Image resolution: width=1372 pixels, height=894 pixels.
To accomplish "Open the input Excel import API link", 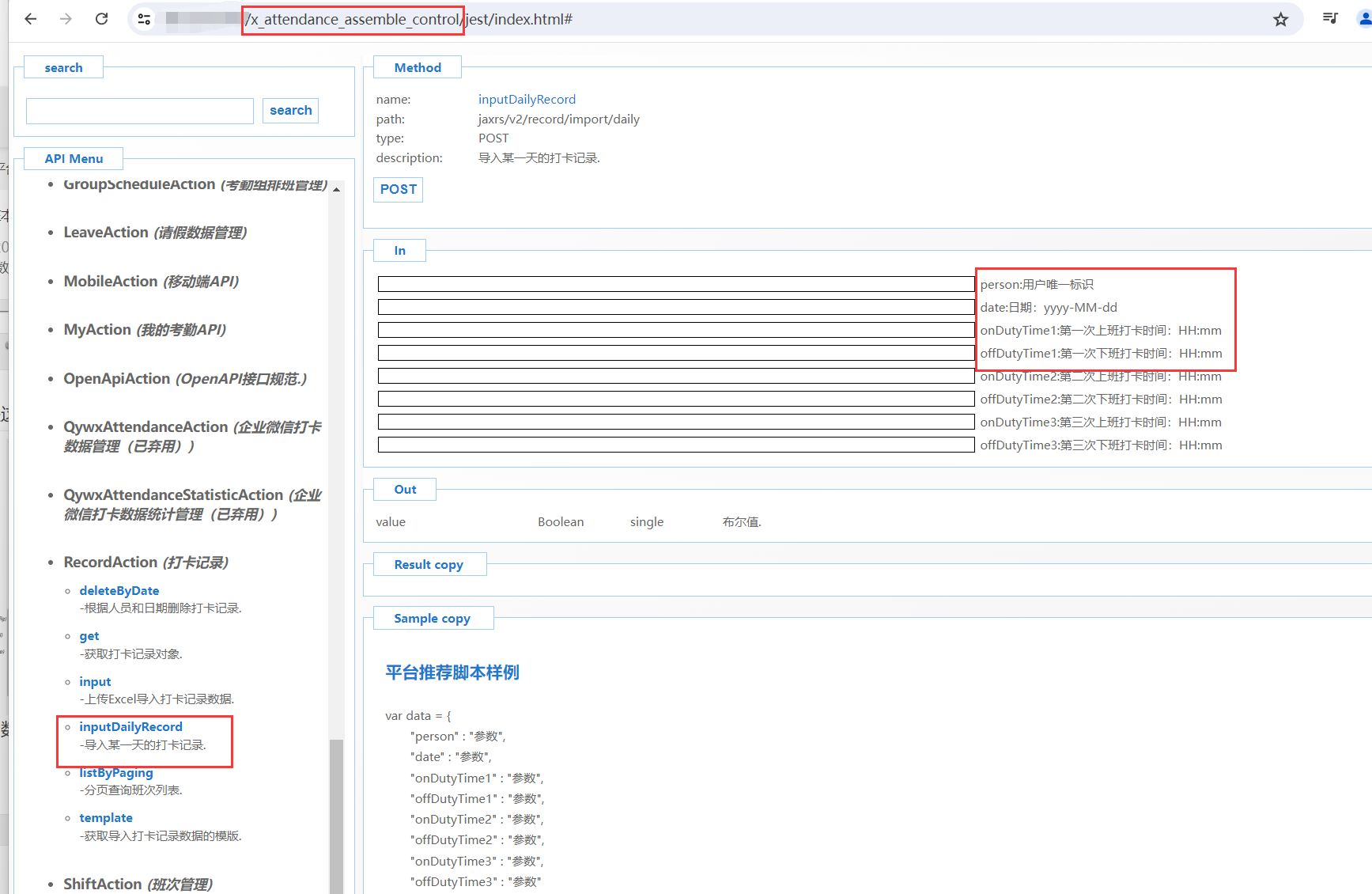I will [x=95, y=682].
